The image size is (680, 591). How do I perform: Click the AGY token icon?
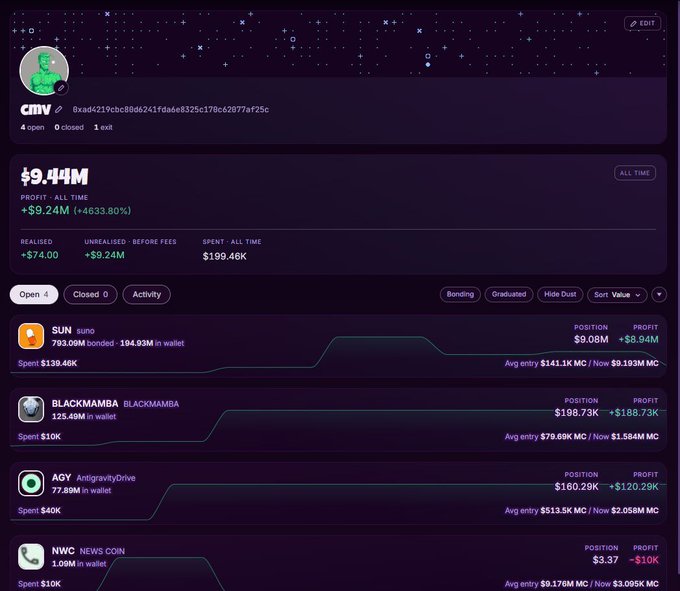[31, 483]
